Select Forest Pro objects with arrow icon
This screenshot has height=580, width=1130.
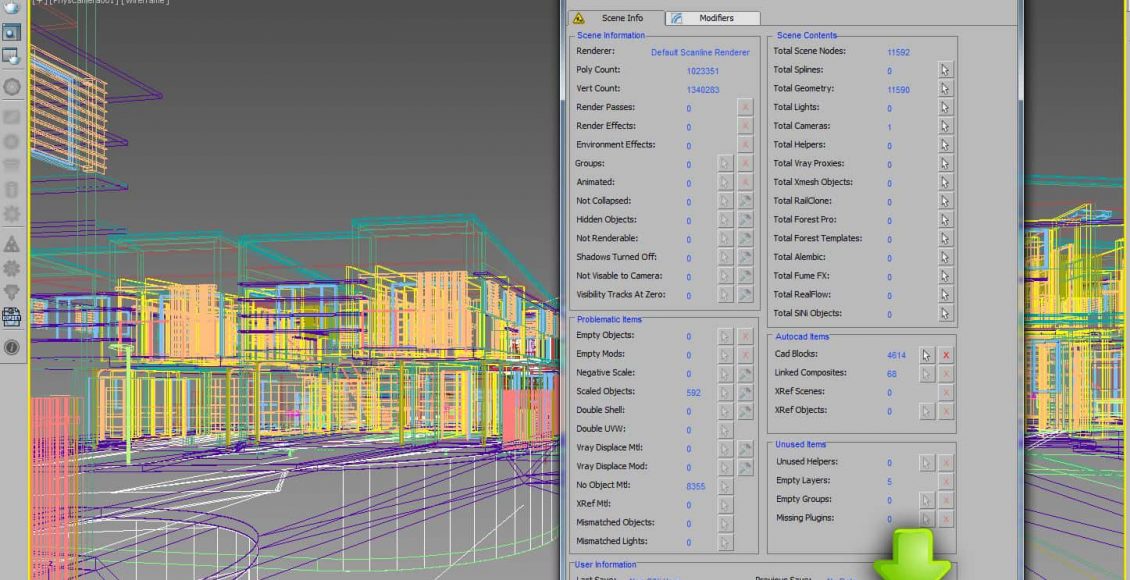tap(945, 220)
